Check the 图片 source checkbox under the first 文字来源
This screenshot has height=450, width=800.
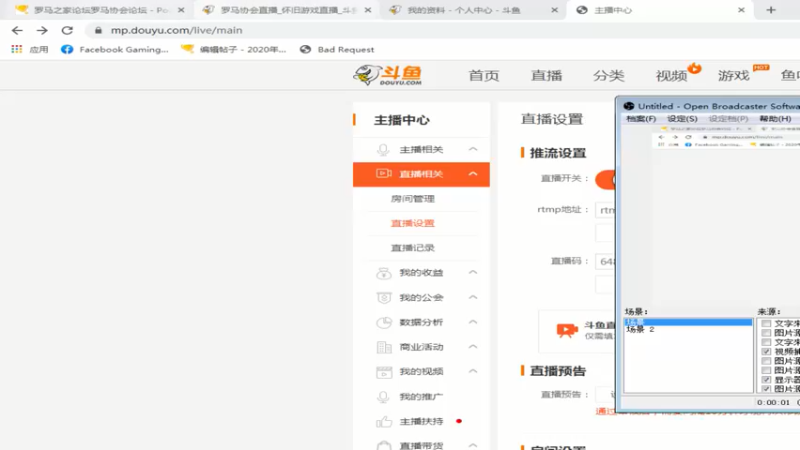[766, 333]
